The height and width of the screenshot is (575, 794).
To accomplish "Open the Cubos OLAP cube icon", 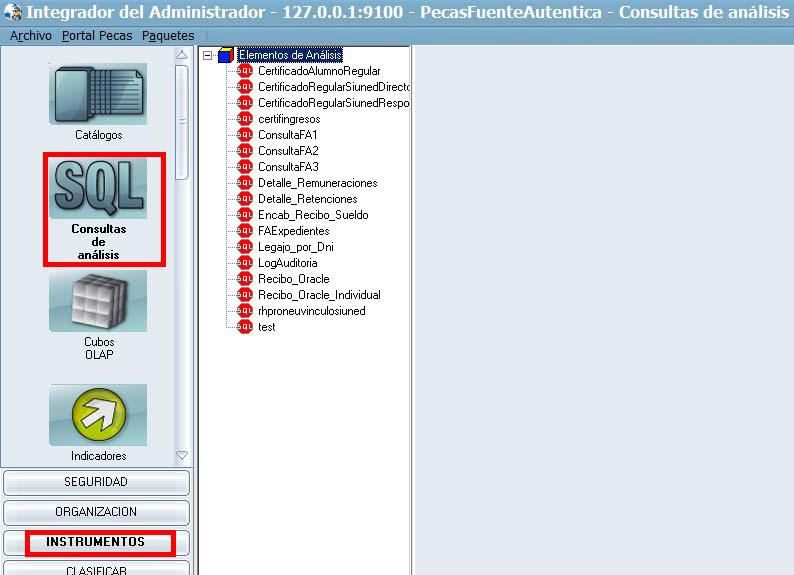I will 98,301.
